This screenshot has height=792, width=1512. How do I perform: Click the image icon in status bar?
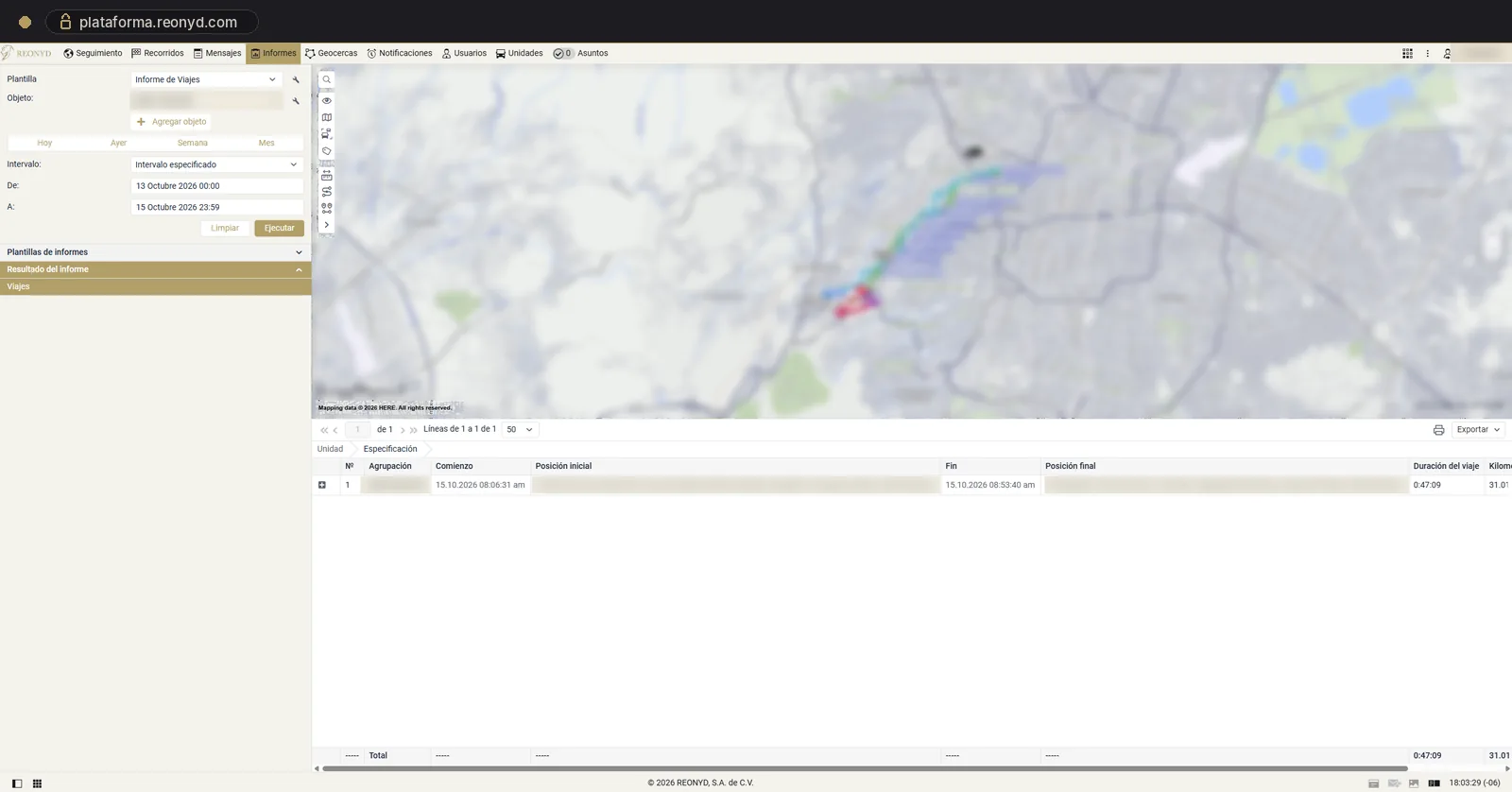[x=1414, y=783]
